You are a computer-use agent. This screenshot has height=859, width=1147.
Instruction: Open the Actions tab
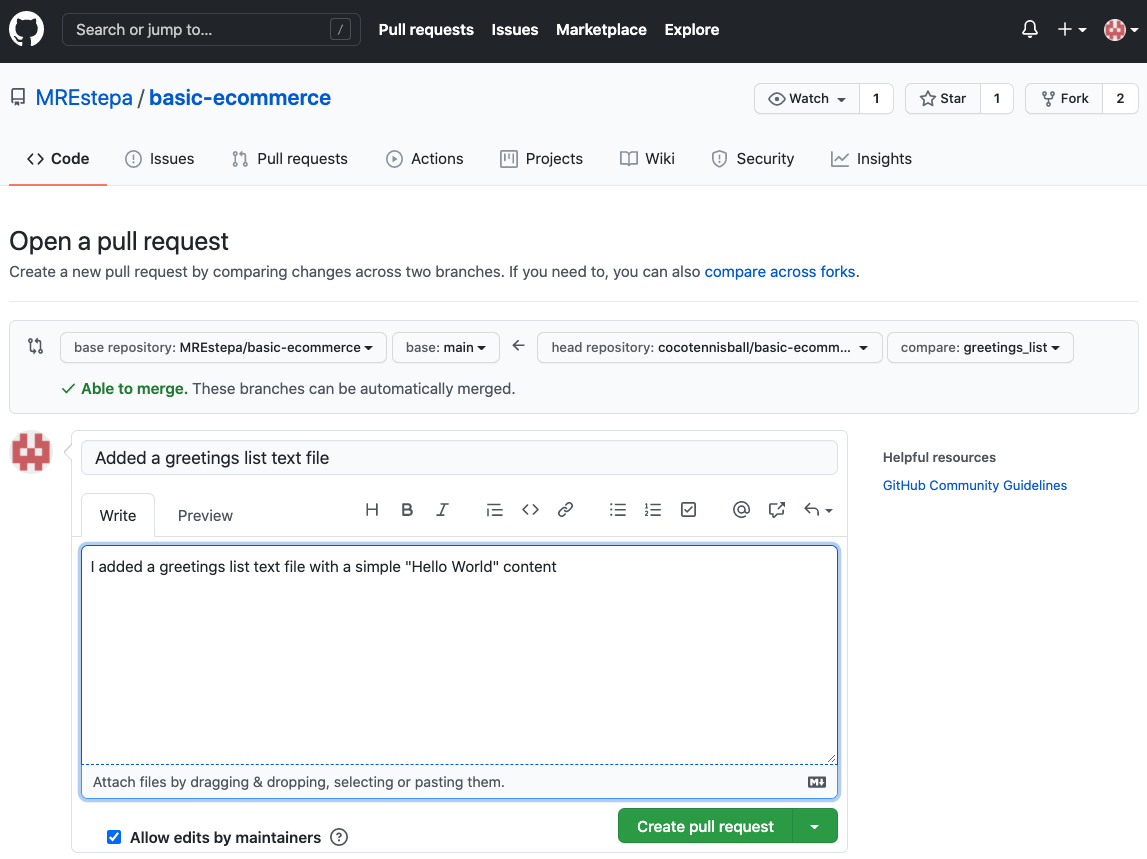(x=424, y=159)
